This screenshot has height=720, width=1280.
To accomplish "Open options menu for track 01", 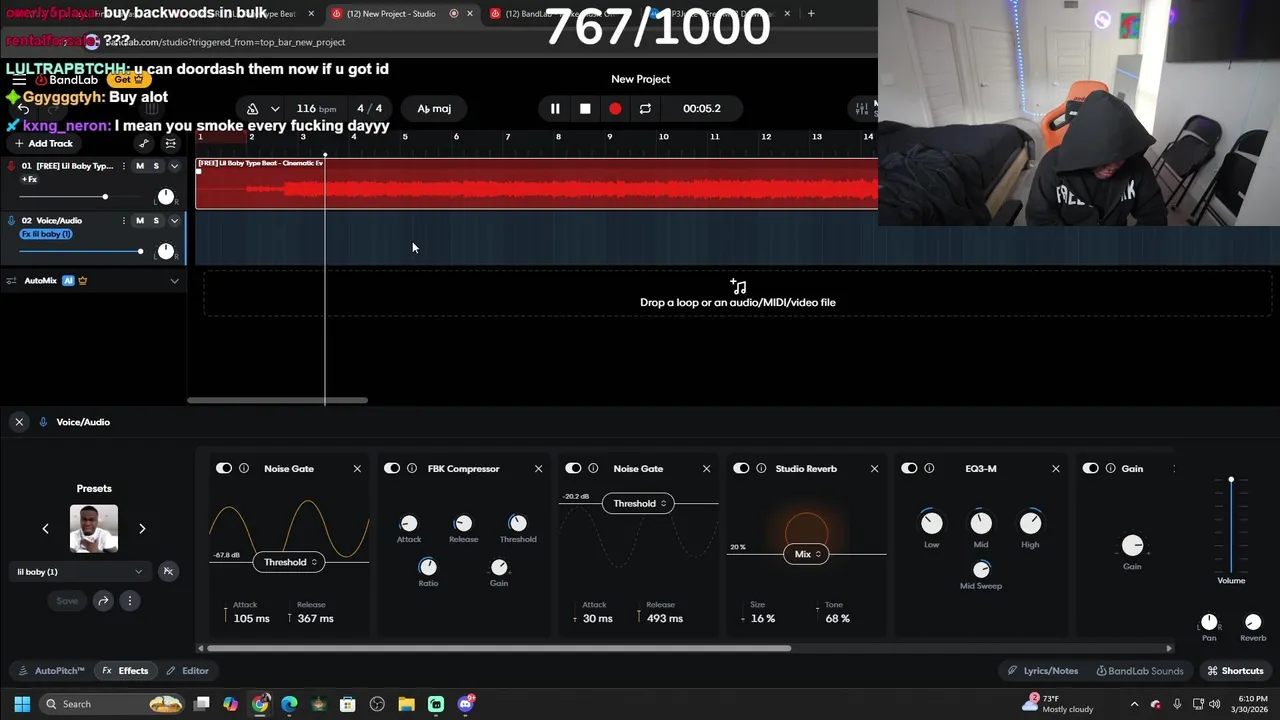I will click(x=124, y=166).
